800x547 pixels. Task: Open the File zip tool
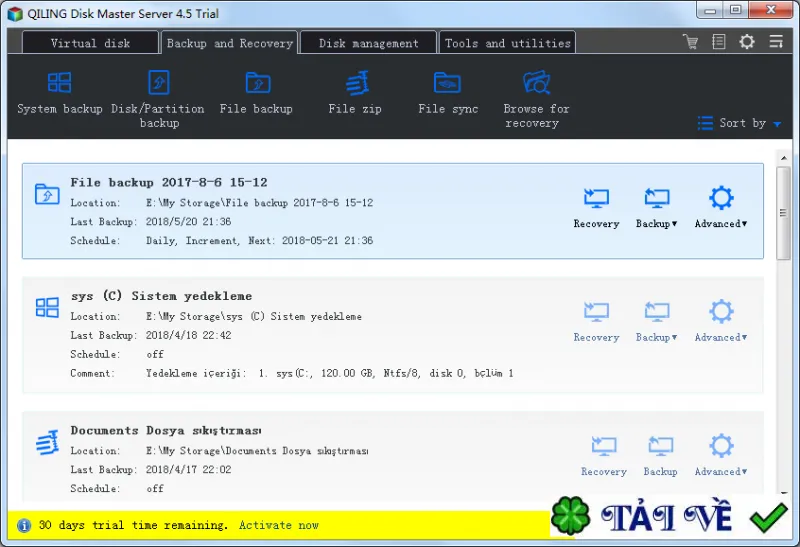pyautogui.click(x=356, y=93)
